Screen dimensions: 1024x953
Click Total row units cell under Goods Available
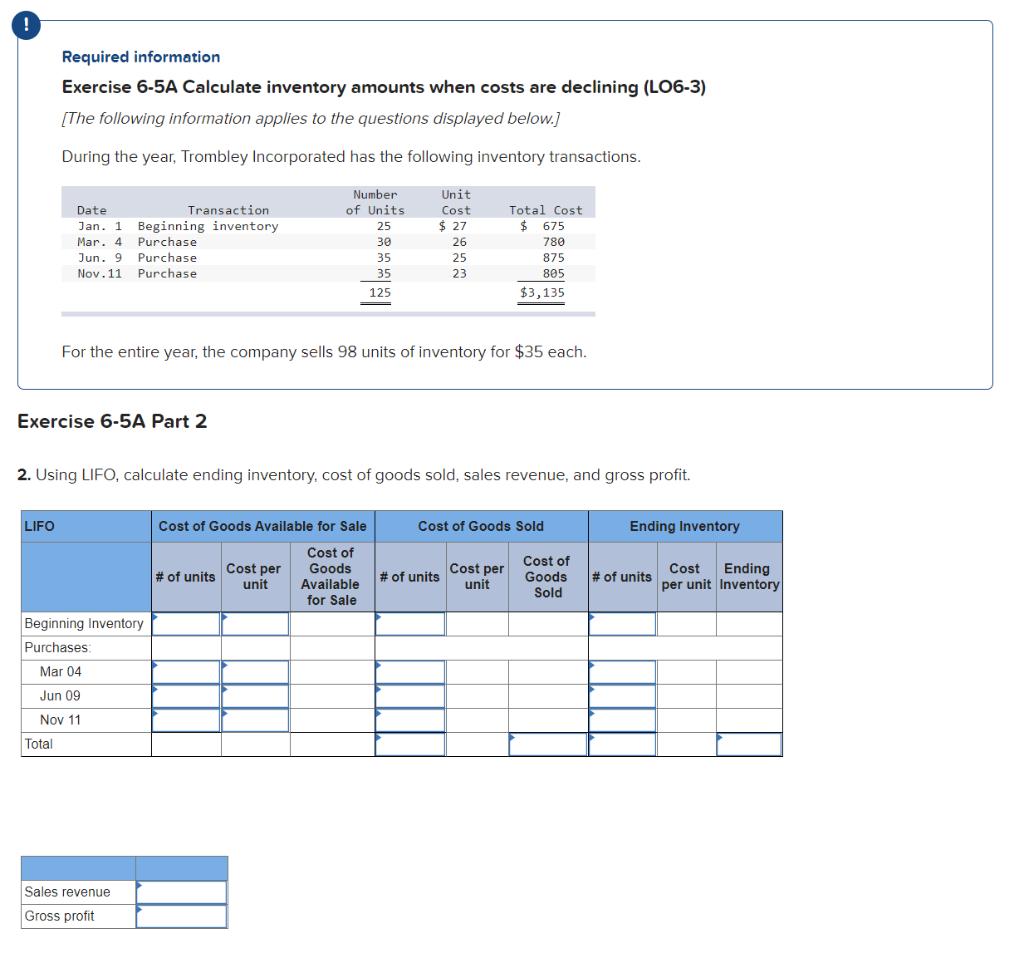pyautogui.click(x=186, y=743)
